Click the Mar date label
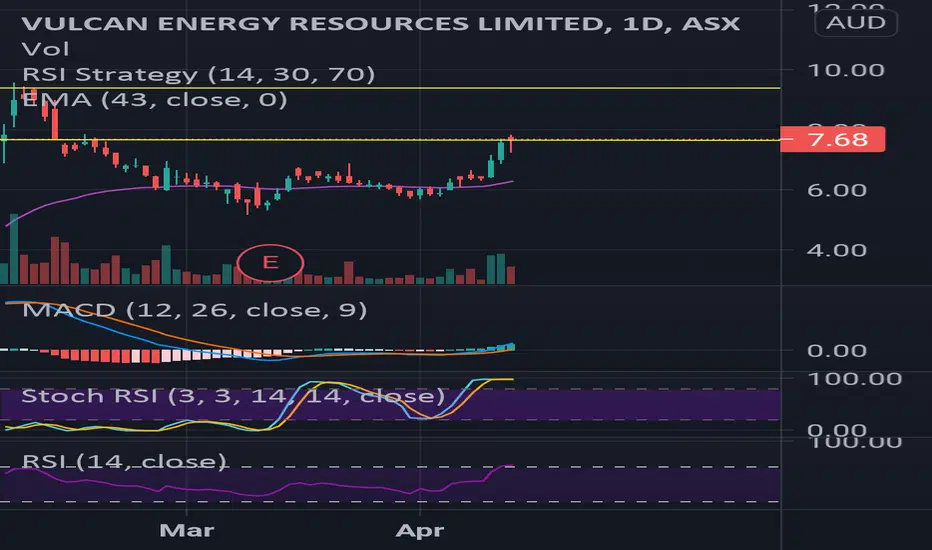 pyautogui.click(x=187, y=530)
